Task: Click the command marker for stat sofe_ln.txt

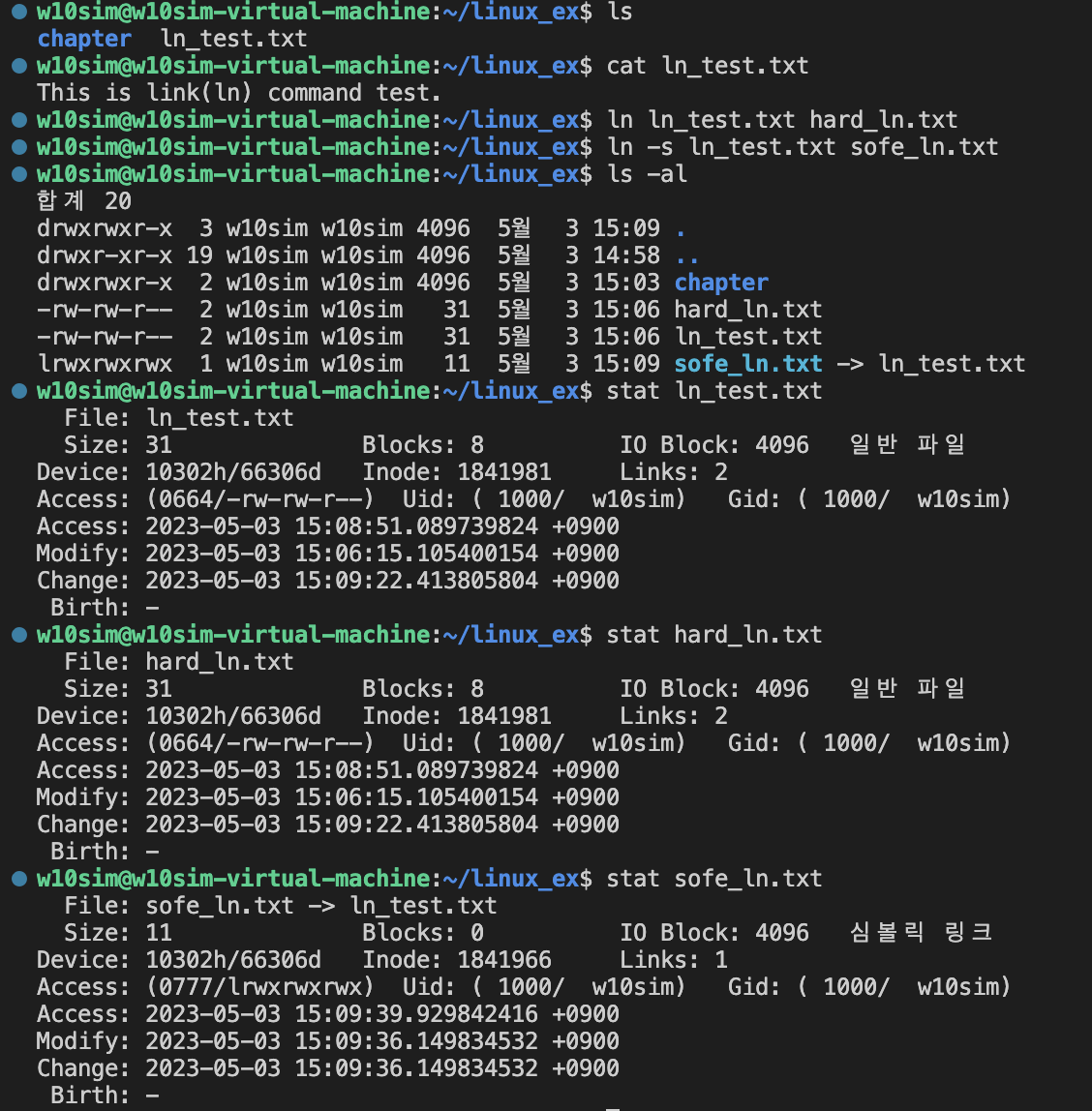Action: [19, 879]
